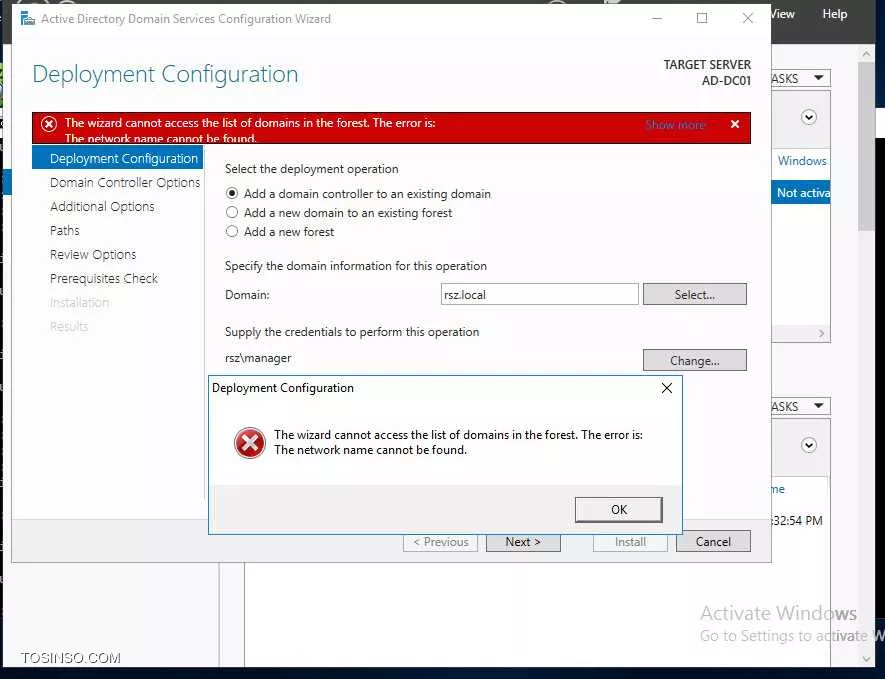Click the Windows link in Server Manager

click(801, 161)
